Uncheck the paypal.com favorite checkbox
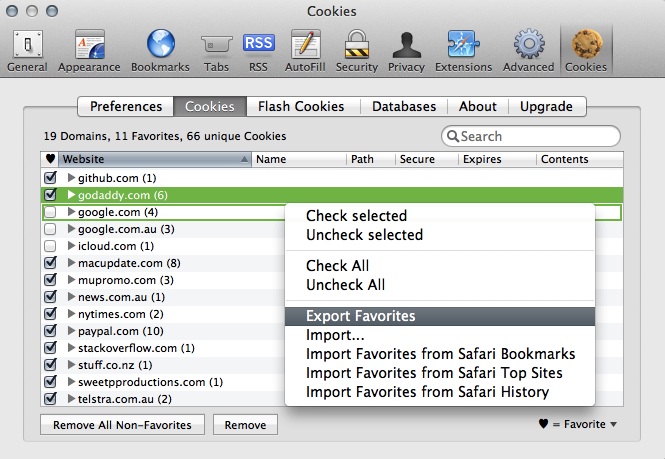 point(50,331)
